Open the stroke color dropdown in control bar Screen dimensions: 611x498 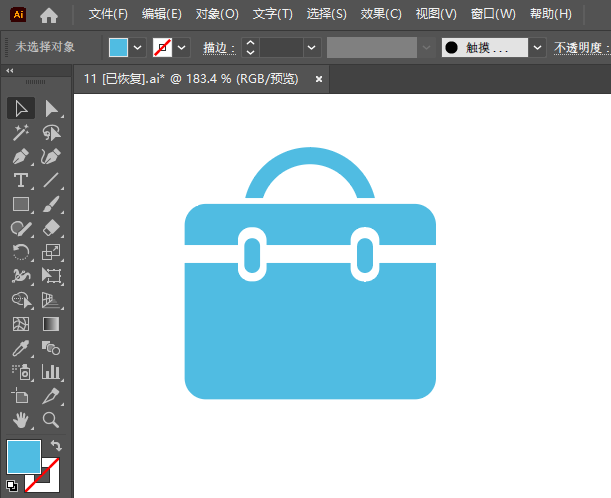[x=181, y=48]
